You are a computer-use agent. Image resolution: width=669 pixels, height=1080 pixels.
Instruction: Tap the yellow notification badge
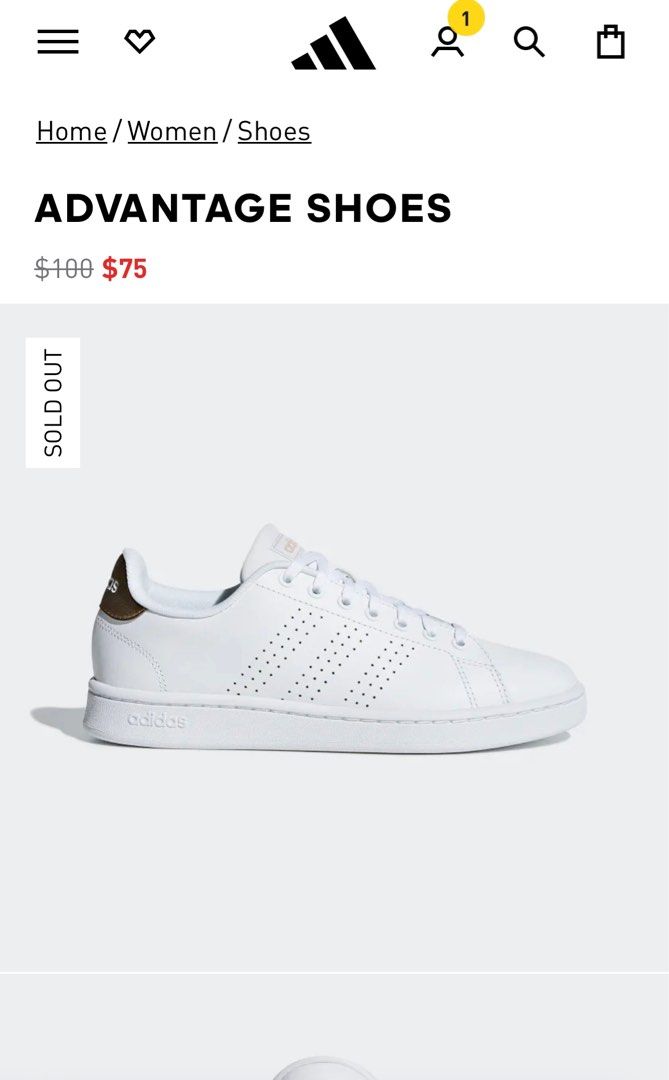coord(466,18)
